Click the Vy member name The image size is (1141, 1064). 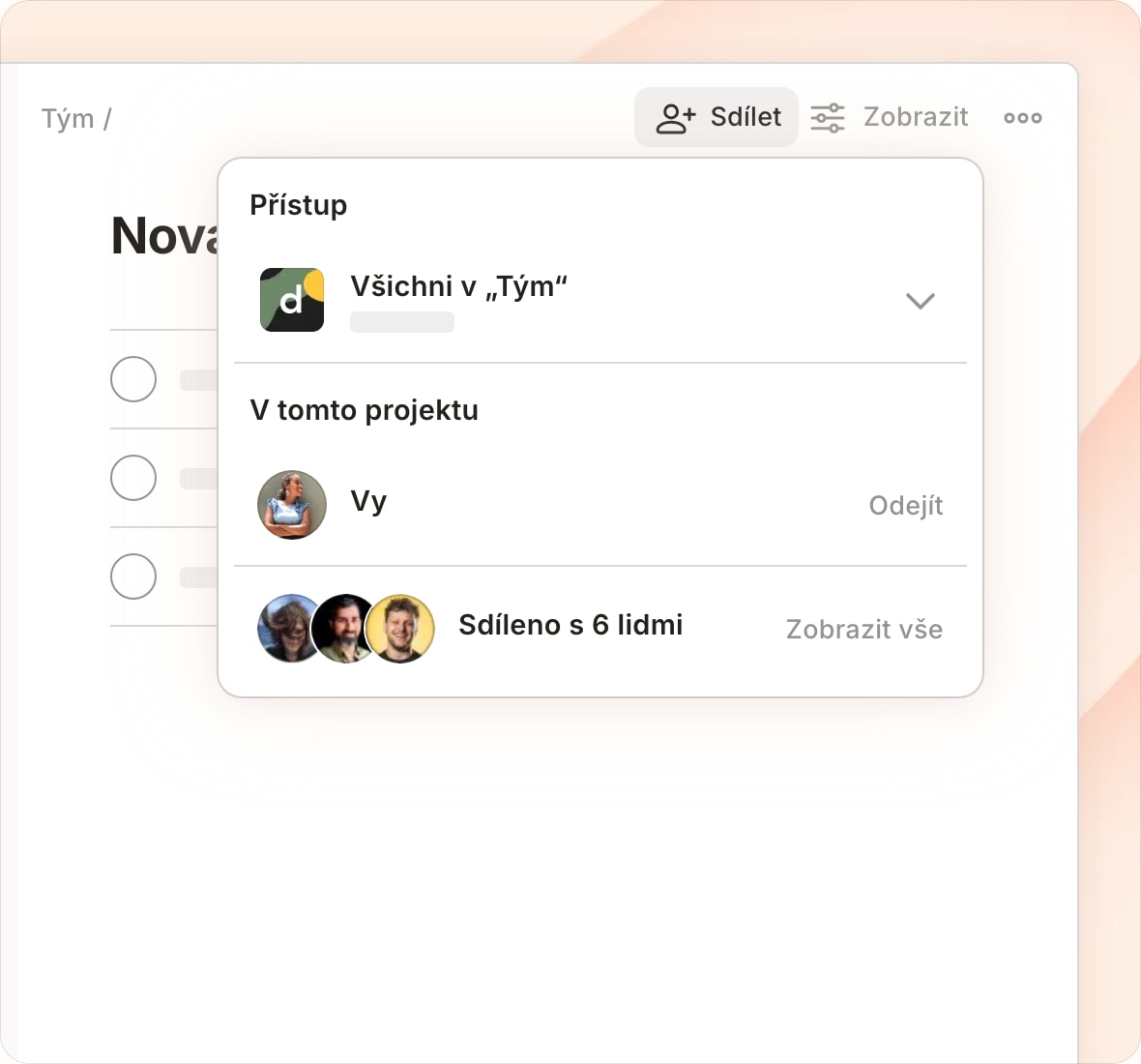368,502
